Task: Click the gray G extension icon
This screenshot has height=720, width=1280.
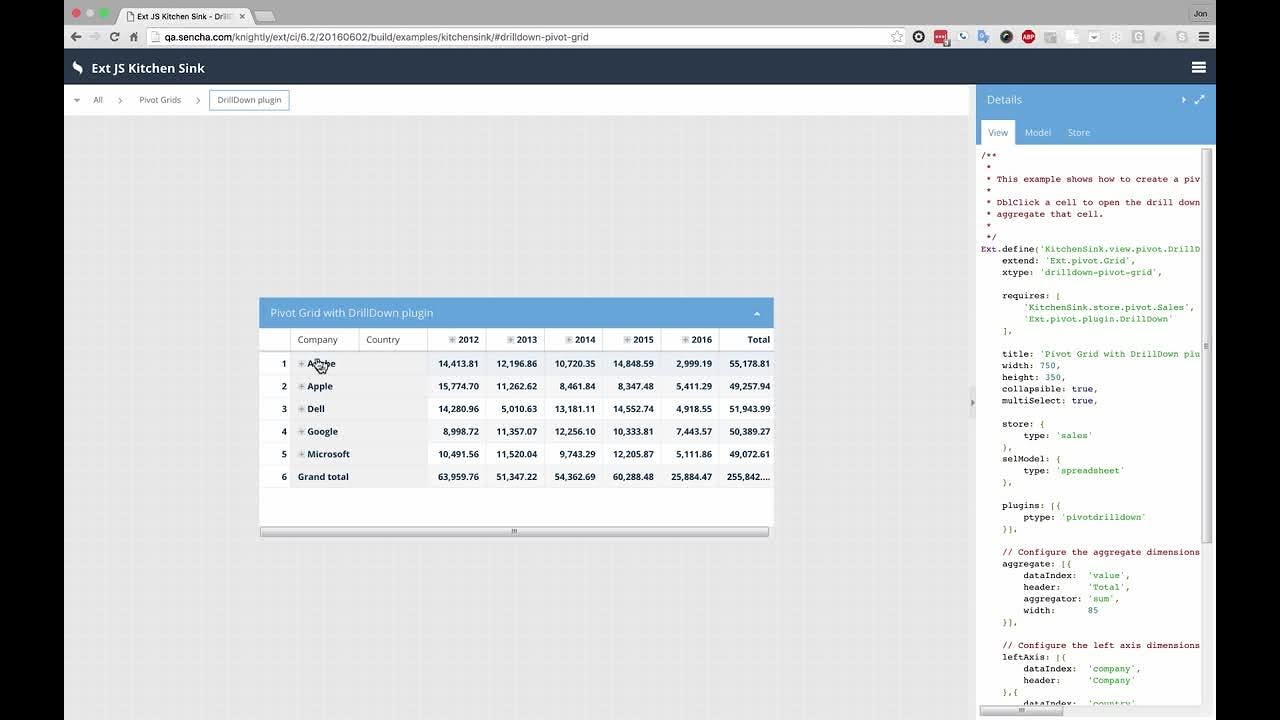Action: (x=1138, y=37)
